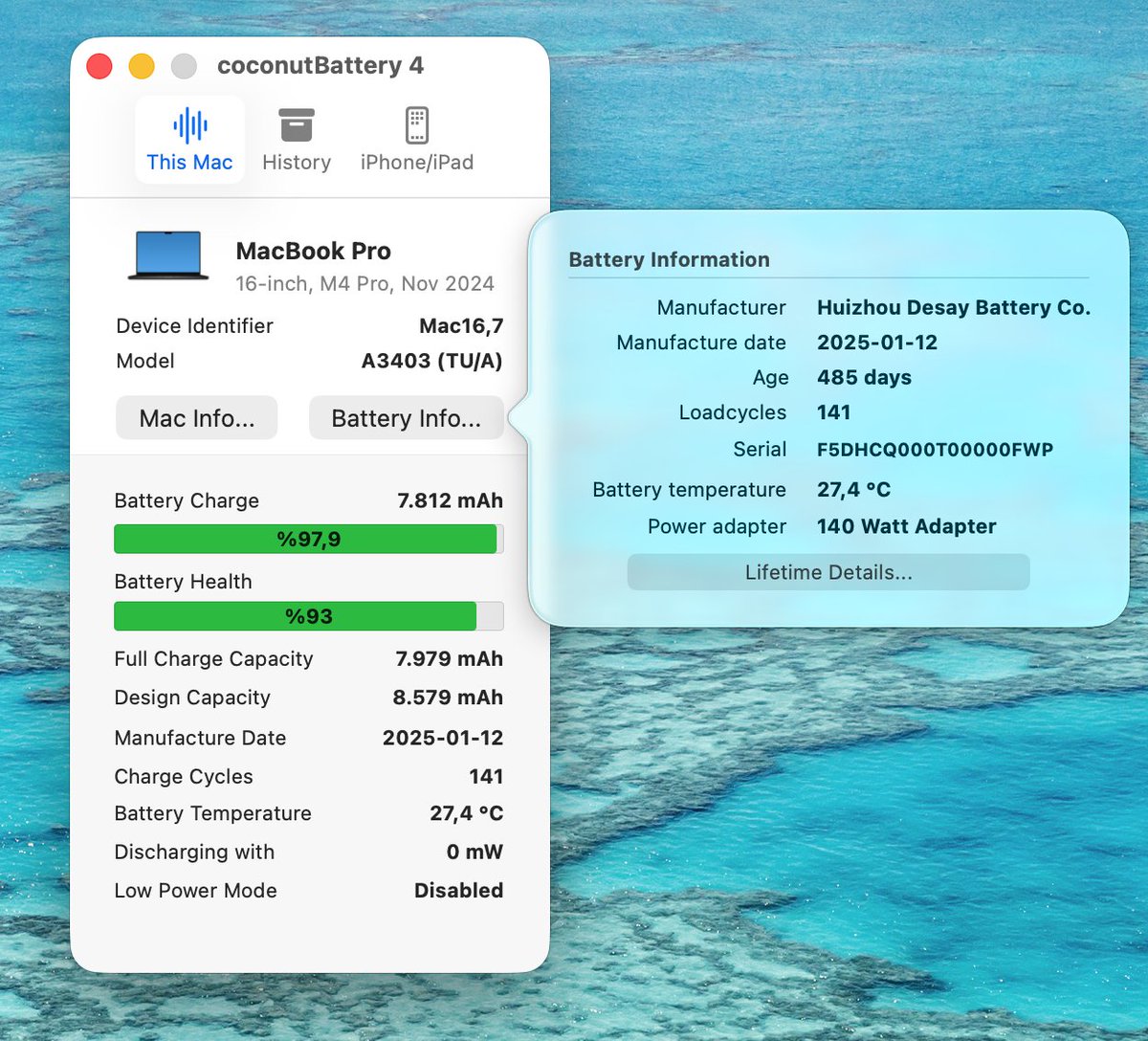The height and width of the screenshot is (1041, 1148).
Task: Click the Design Capacity label
Action: point(192,698)
